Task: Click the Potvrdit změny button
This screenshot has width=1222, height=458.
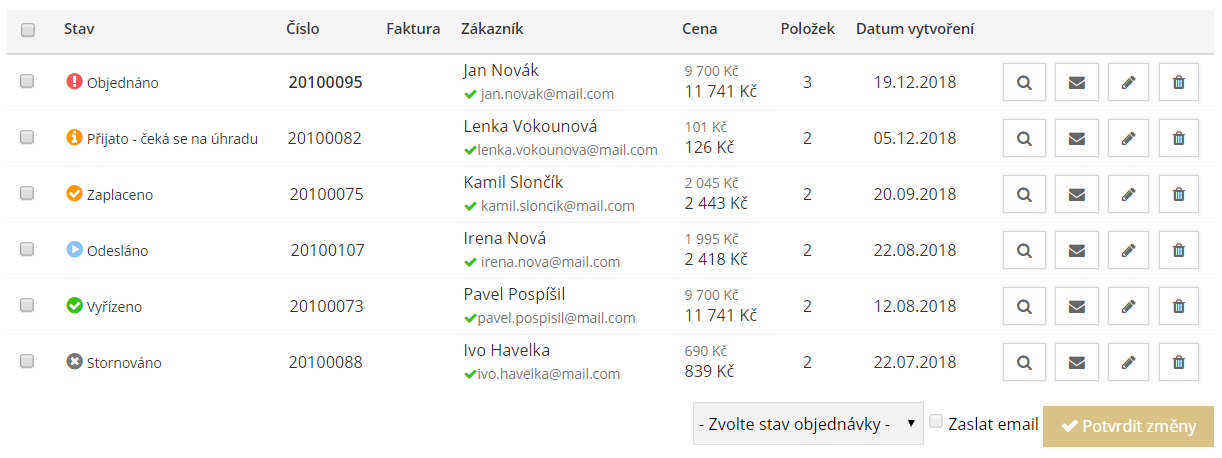Action: (x=1128, y=426)
